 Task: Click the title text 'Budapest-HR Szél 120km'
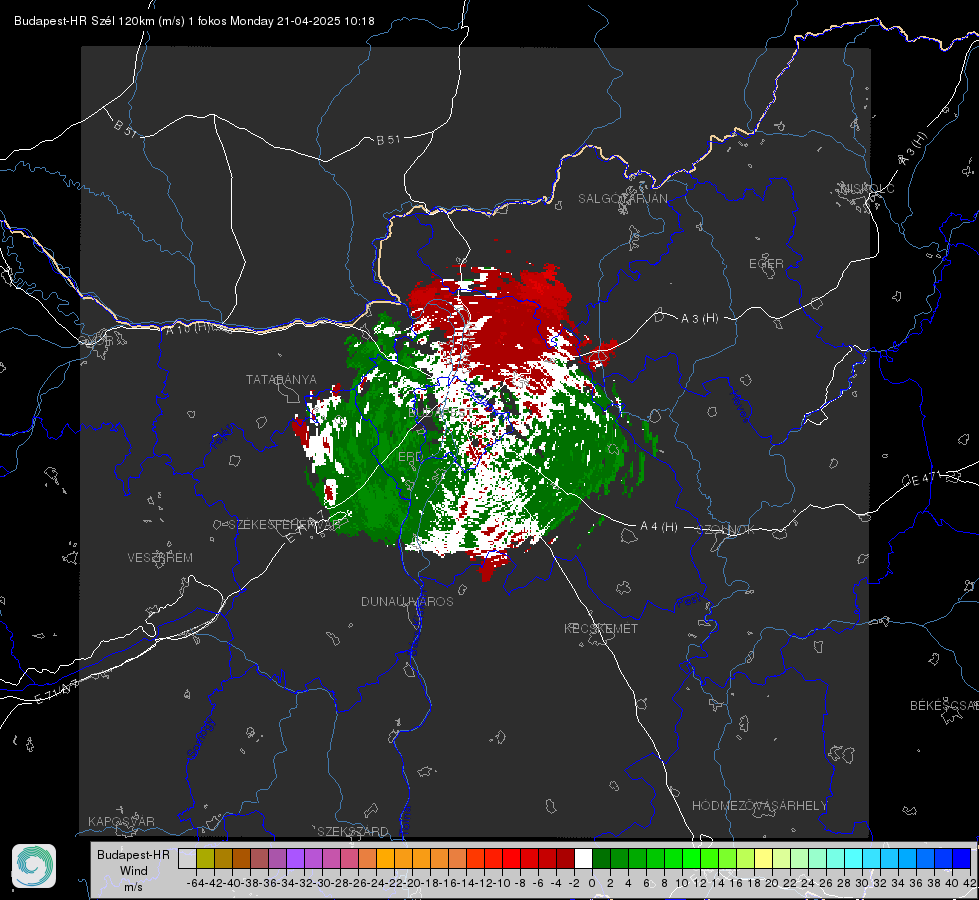84,21
